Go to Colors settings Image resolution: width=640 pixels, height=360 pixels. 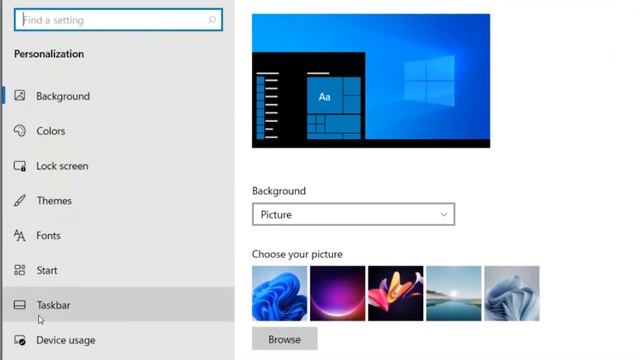pyautogui.click(x=118, y=131)
